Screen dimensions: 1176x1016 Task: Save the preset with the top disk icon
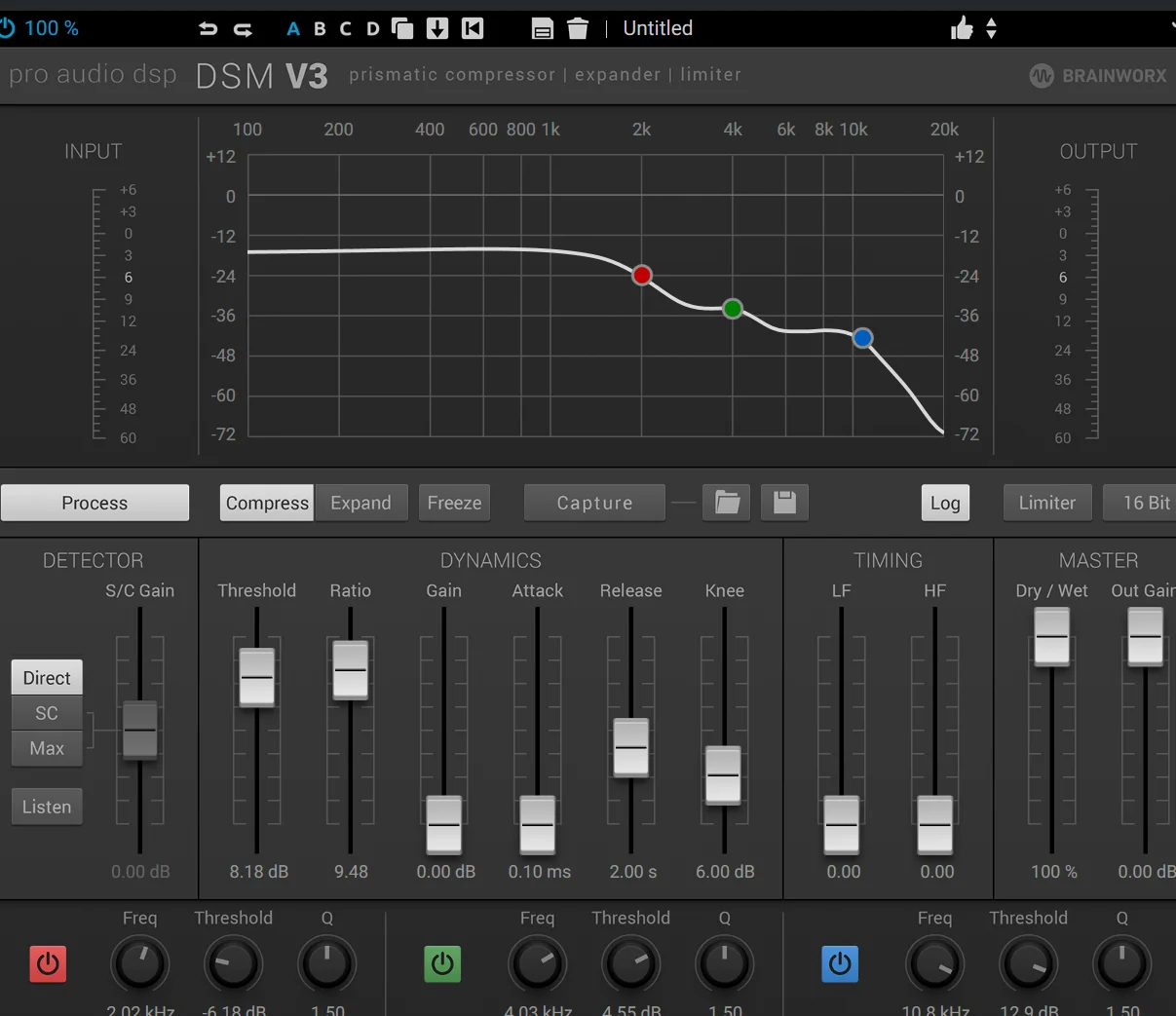(543, 29)
